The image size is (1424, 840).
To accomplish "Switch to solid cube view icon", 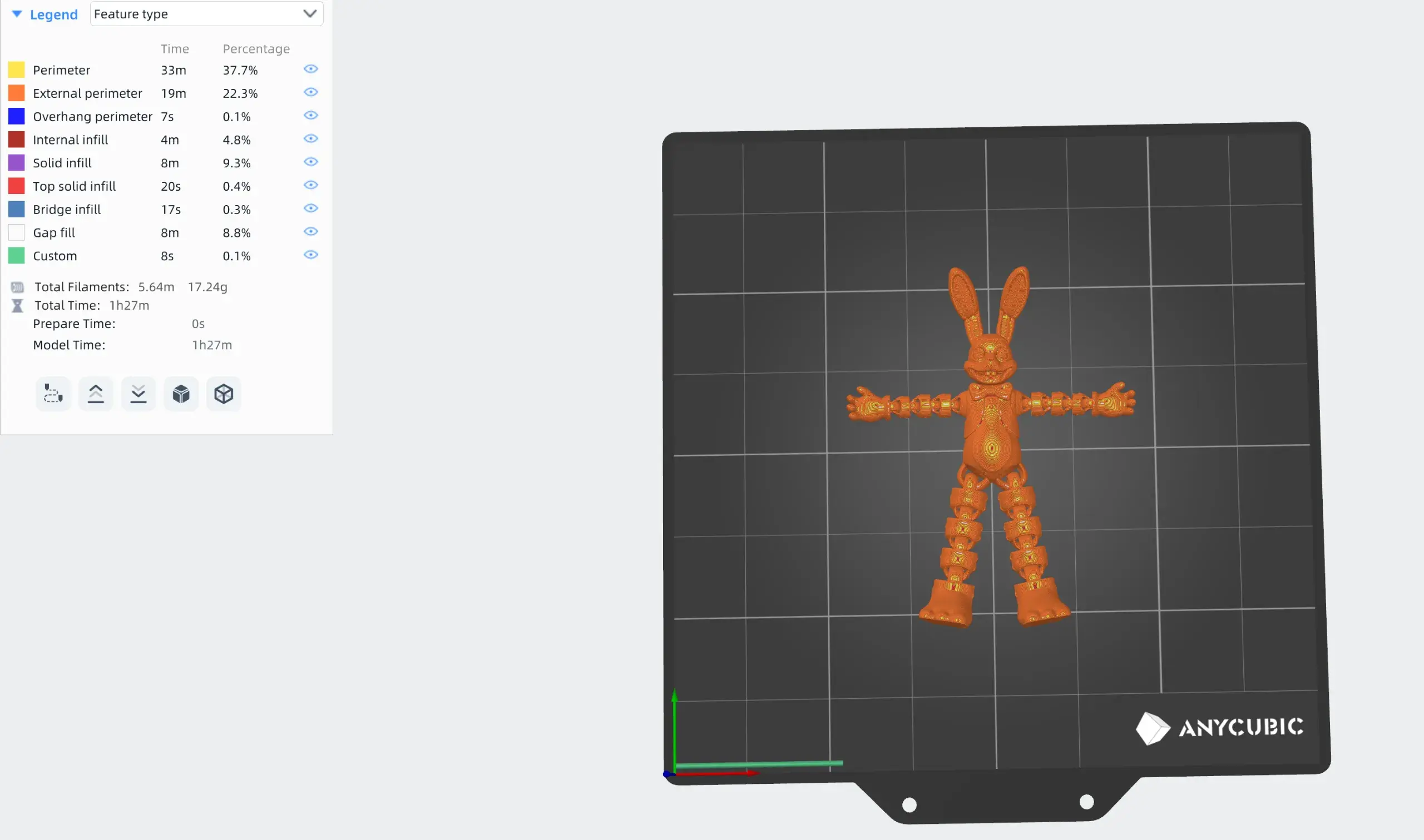I will pos(181,394).
